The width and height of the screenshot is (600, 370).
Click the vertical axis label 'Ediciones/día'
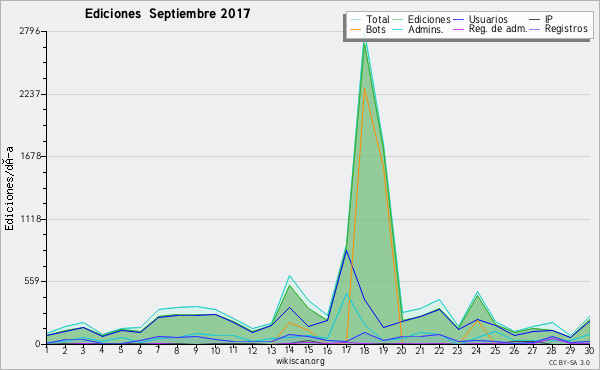click(9, 188)
